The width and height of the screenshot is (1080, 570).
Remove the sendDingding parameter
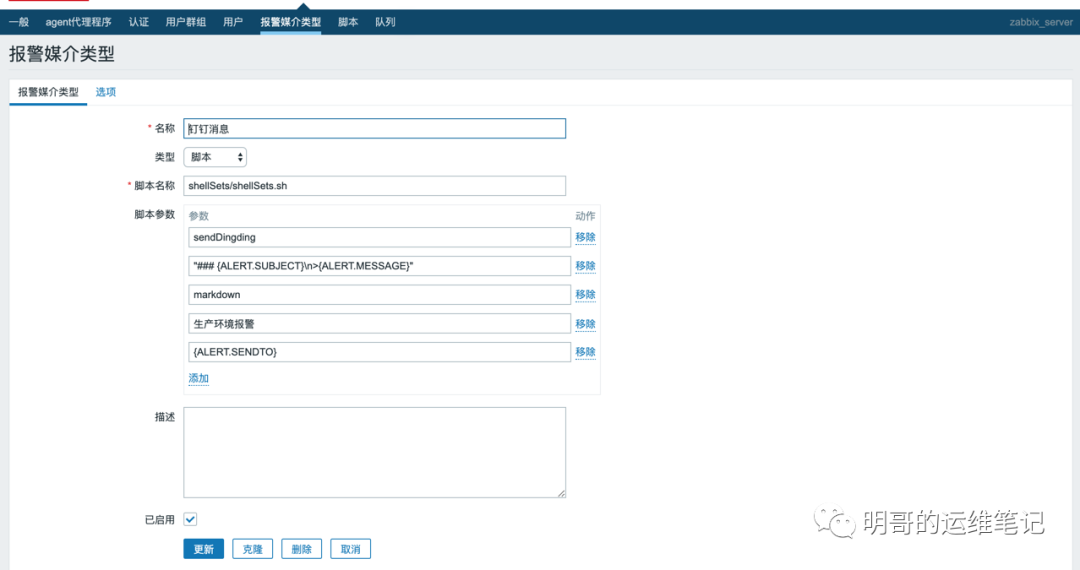[x=585, y=238]
